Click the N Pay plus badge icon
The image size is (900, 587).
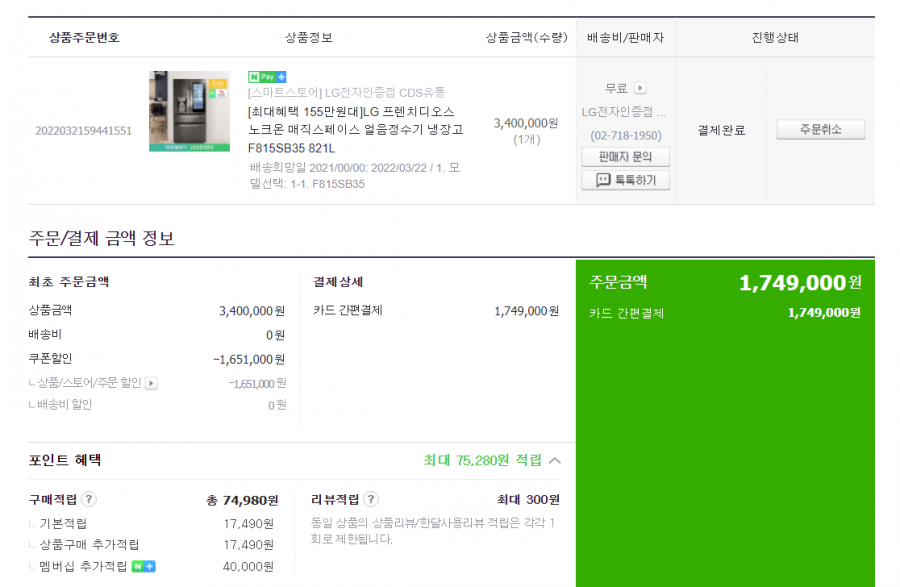coord(267,77)
